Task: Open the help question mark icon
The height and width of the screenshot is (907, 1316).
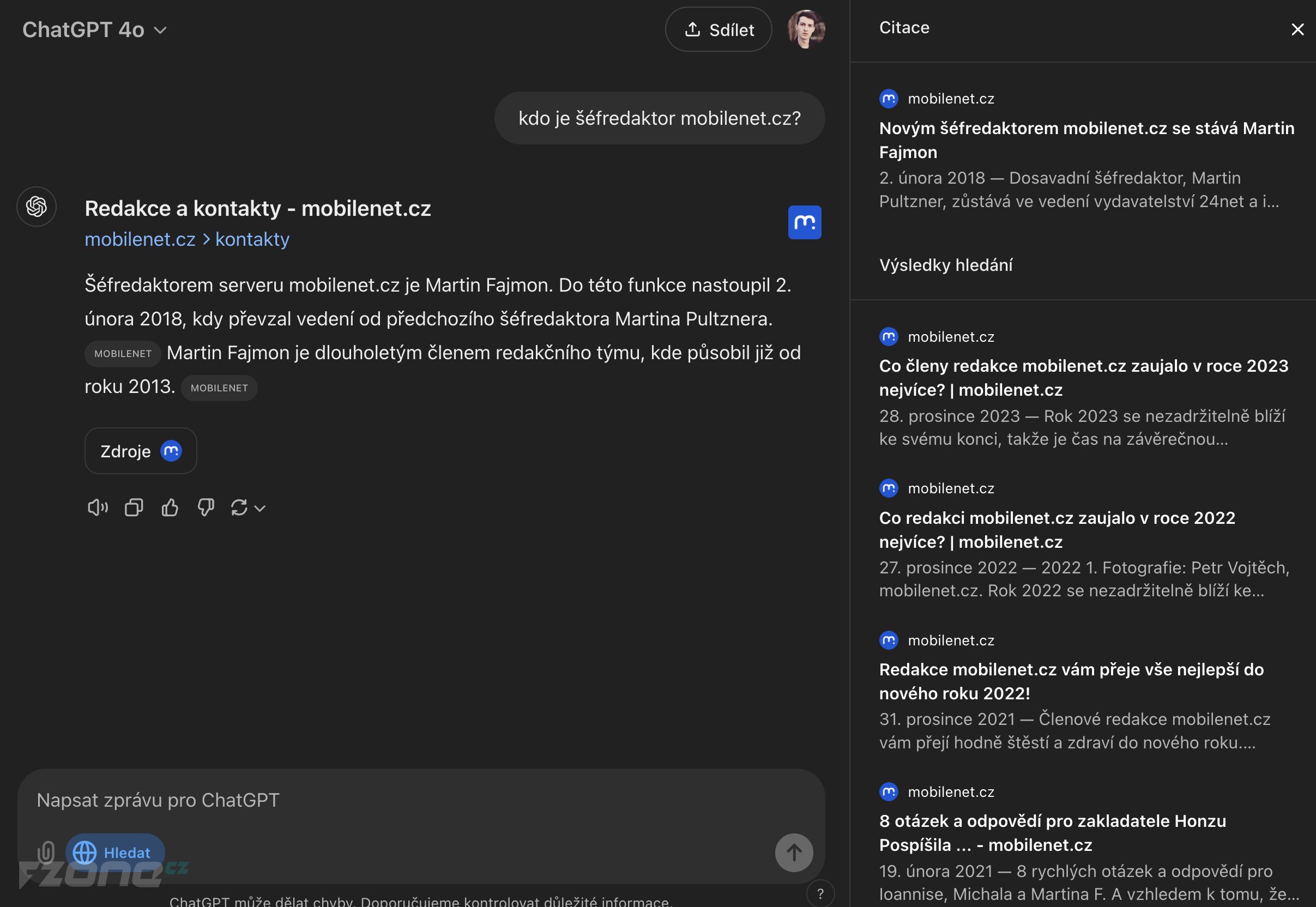Action: pyautogui.click(x=820, y=893)
